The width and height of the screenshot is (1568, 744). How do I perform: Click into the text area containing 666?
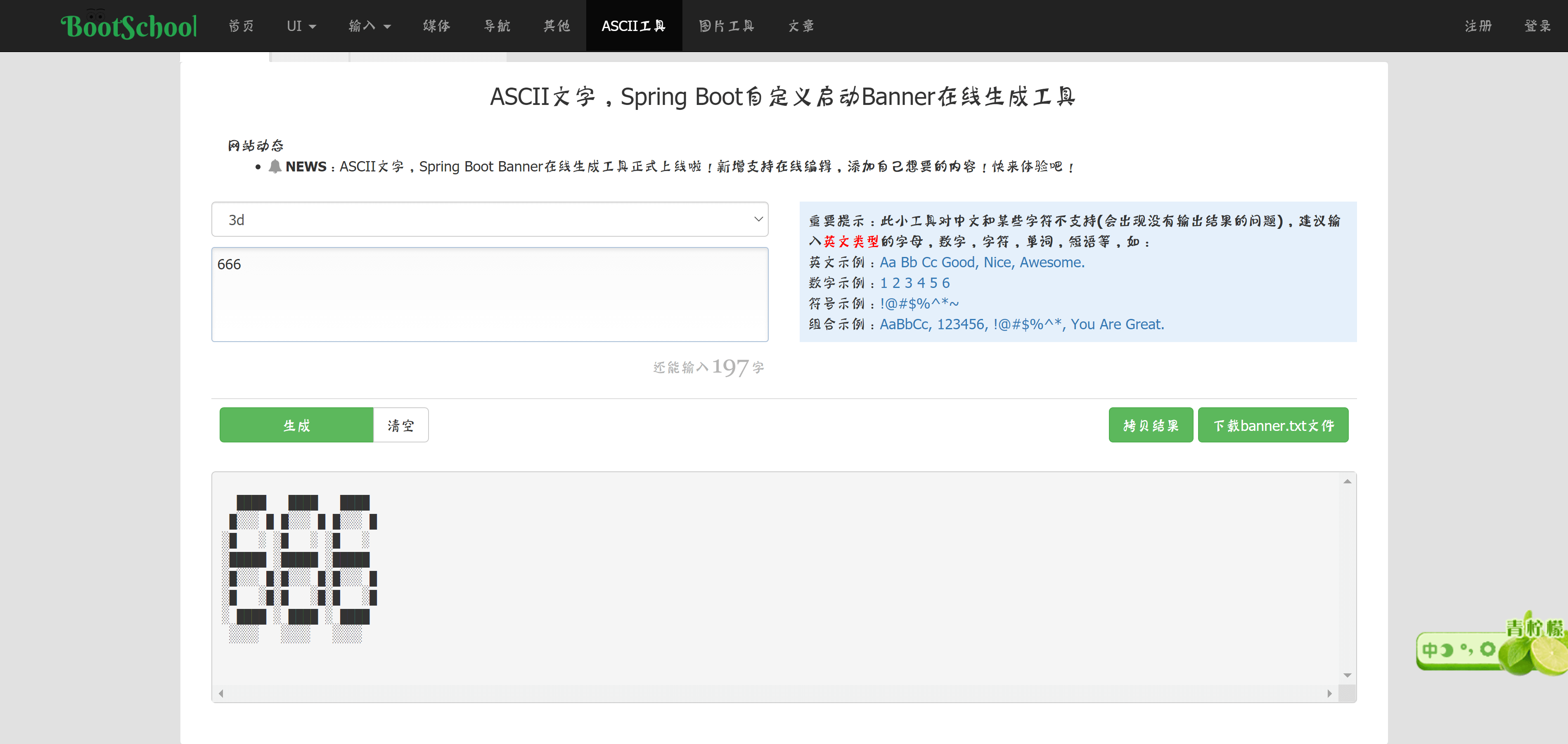pyautogui.click(x=489, y=295)
